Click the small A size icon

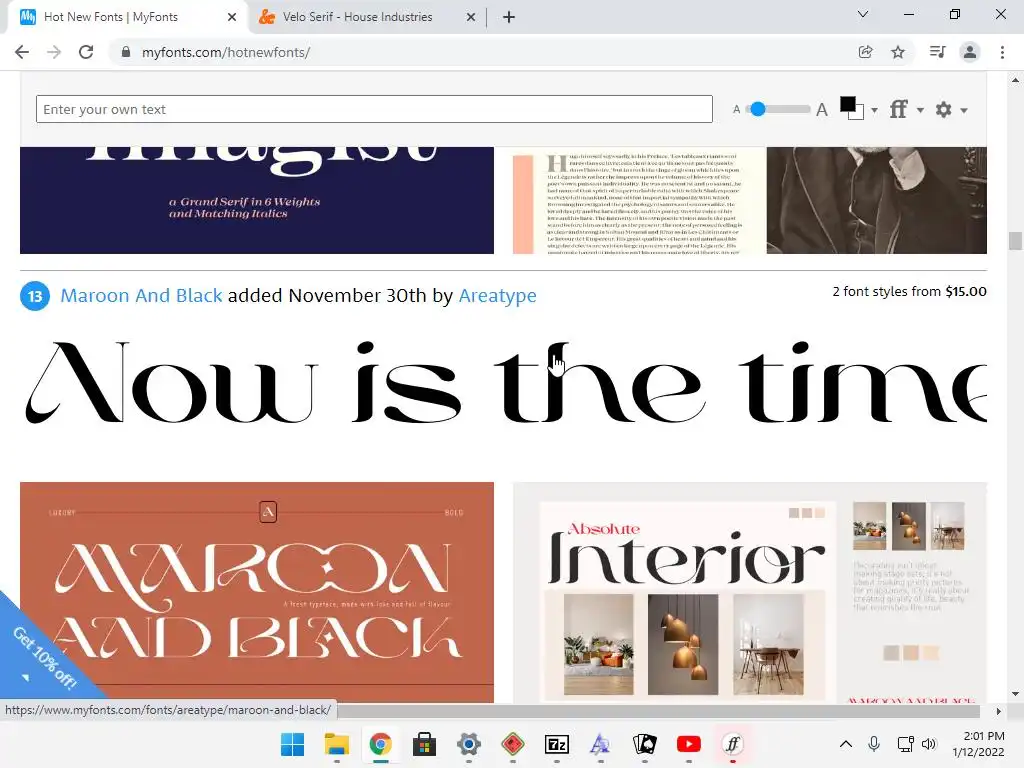[x=737, y=110]
